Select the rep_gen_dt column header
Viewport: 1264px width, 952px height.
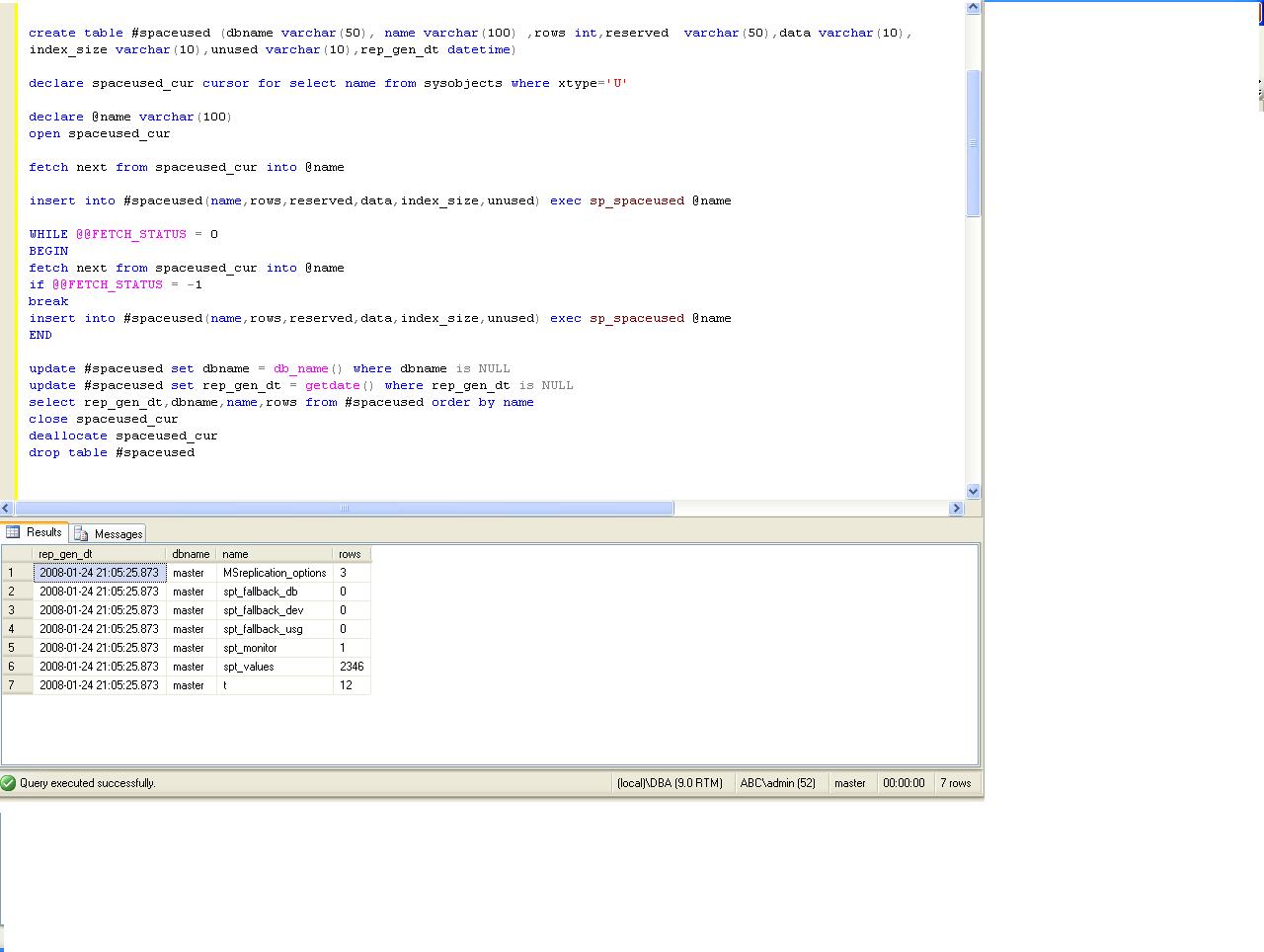[99, 554]
